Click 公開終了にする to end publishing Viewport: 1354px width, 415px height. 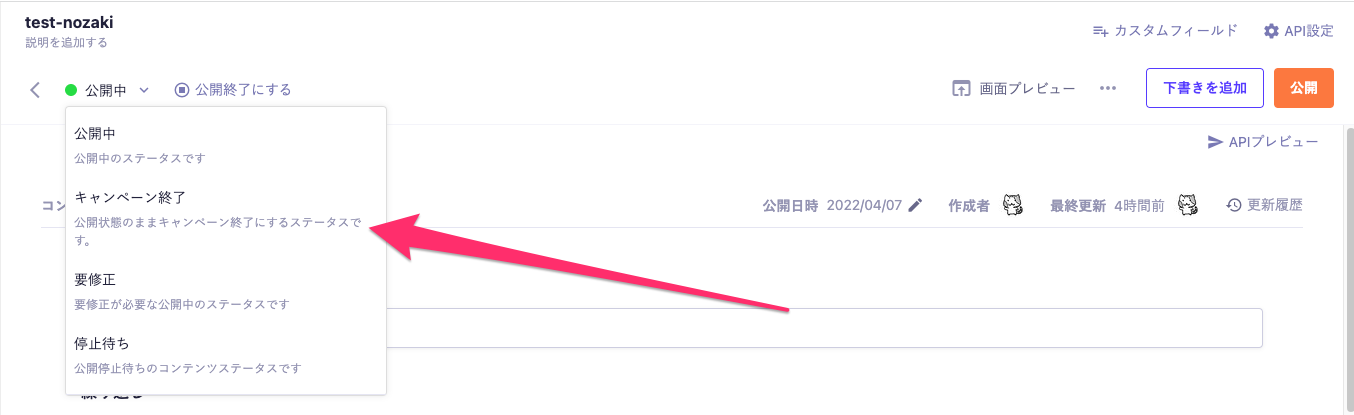pyautogui.click(x=233, y=90)
